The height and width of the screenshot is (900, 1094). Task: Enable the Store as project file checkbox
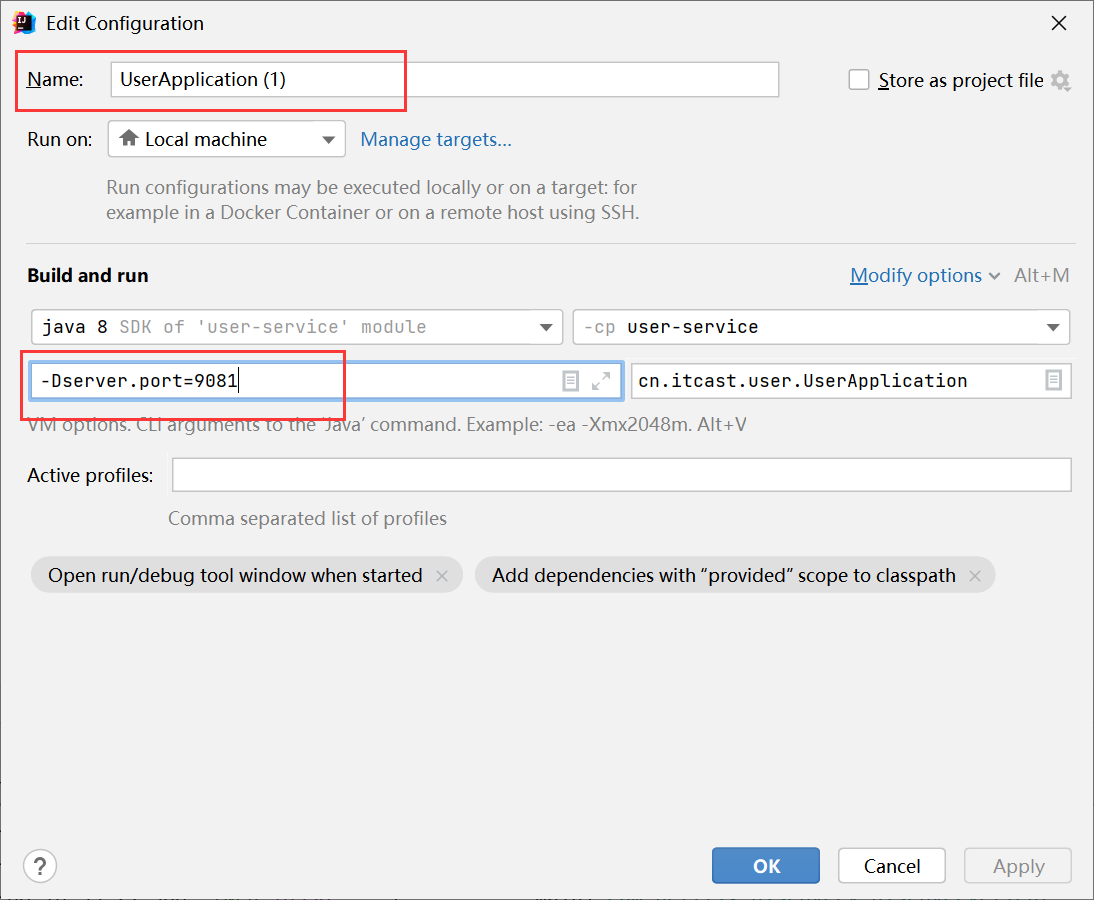[859, 80]
